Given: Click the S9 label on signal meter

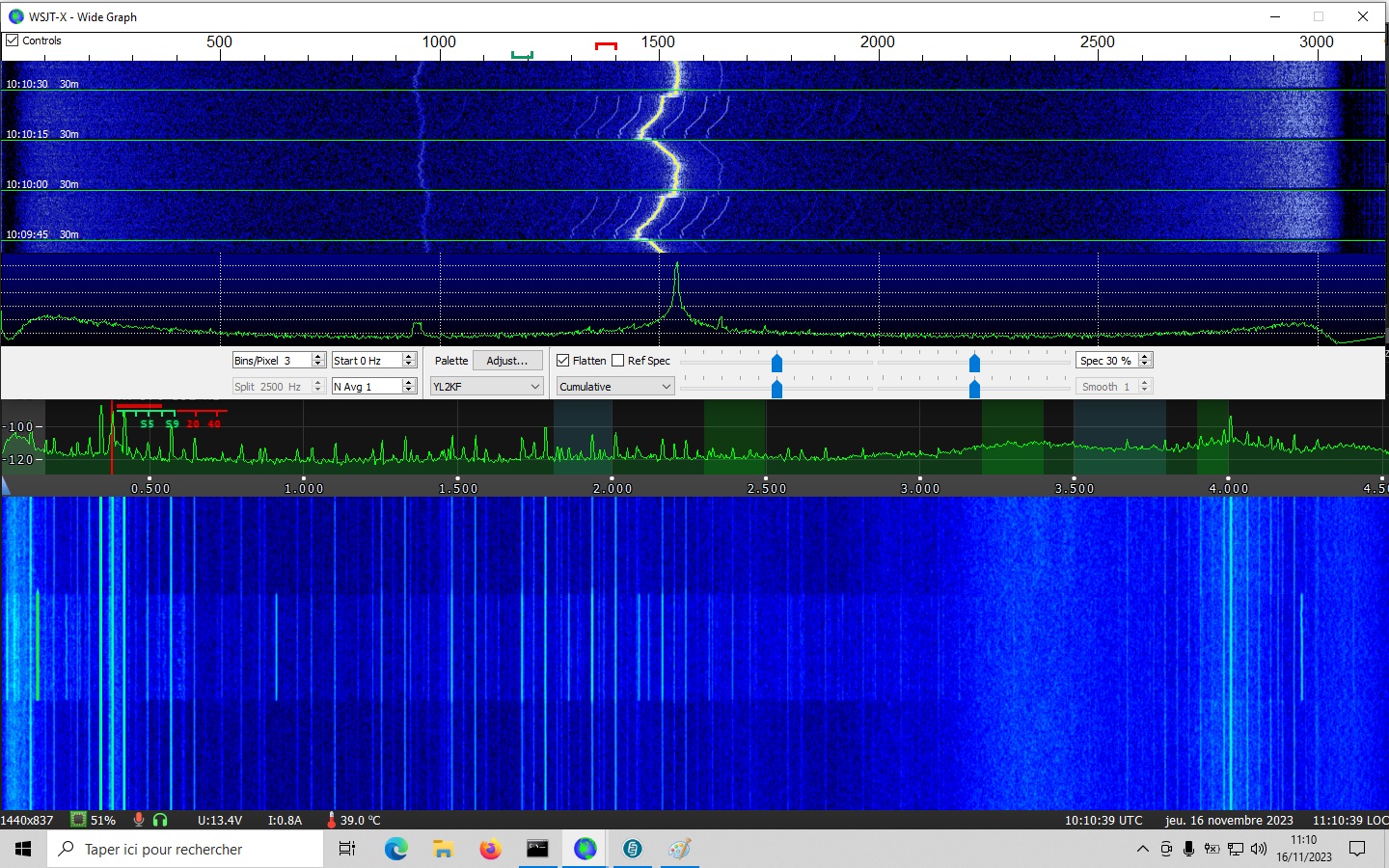Looking at the screenshot, I should coord(172,423).
